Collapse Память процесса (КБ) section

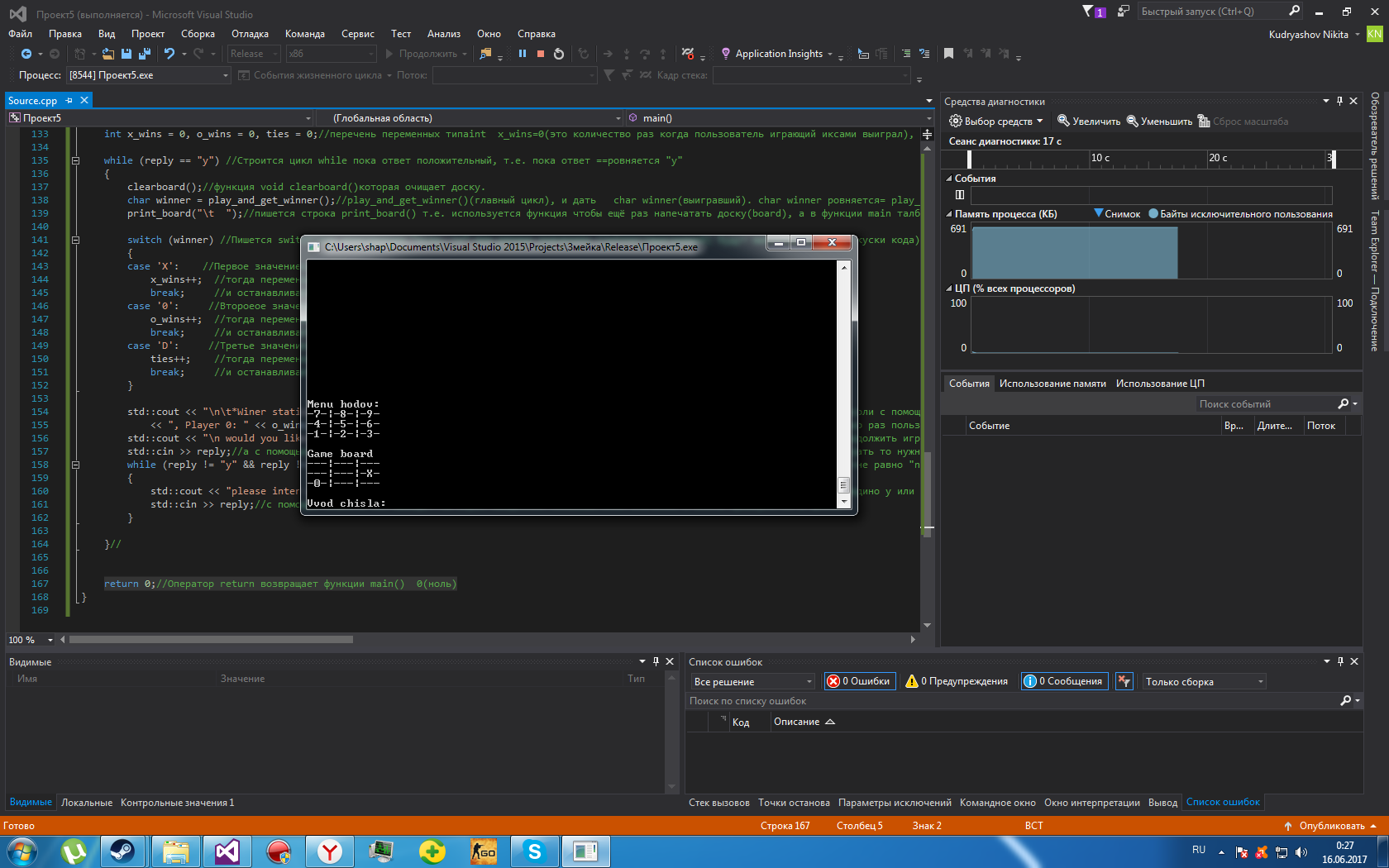click(x=949, y=214)
